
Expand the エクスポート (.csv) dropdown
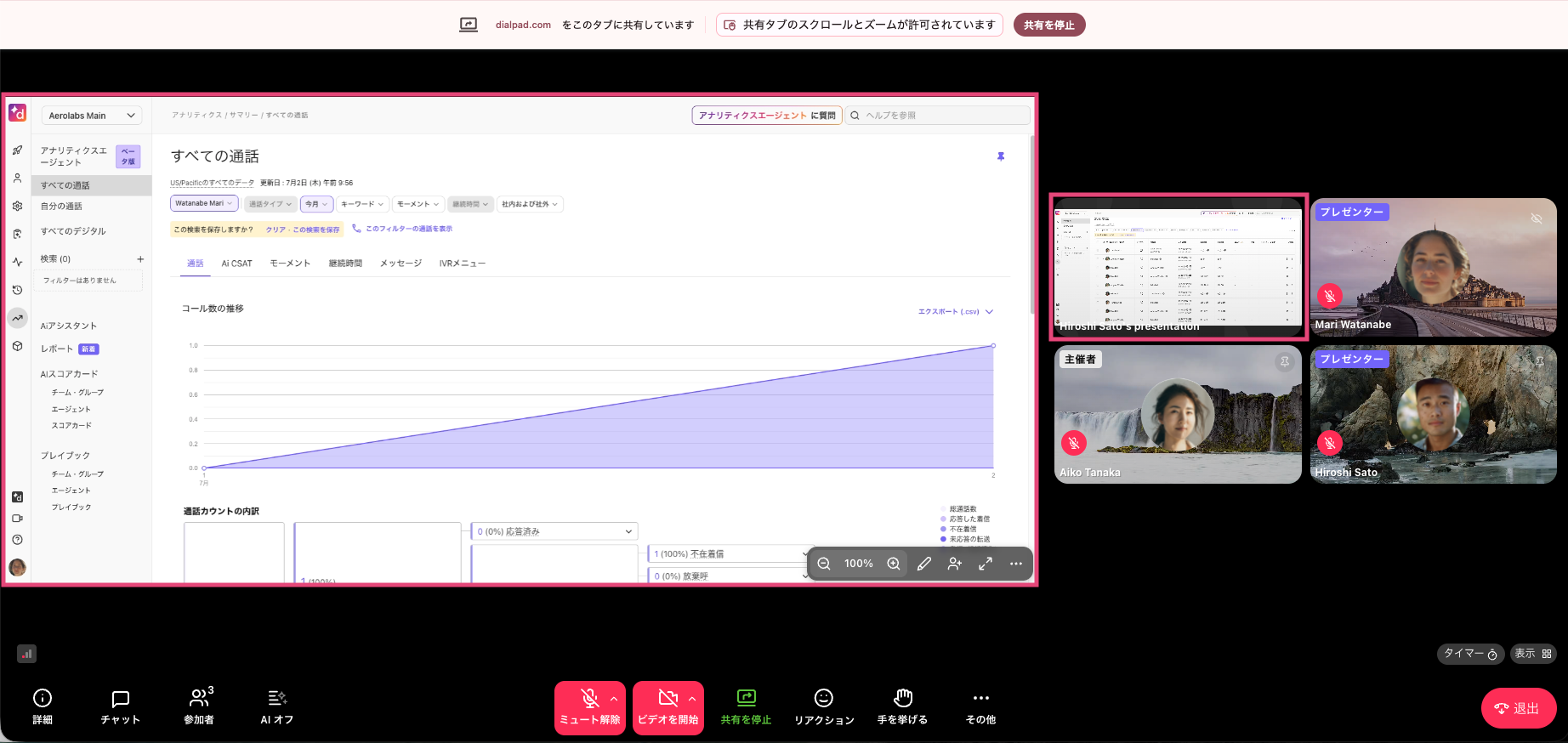(956, 312)
